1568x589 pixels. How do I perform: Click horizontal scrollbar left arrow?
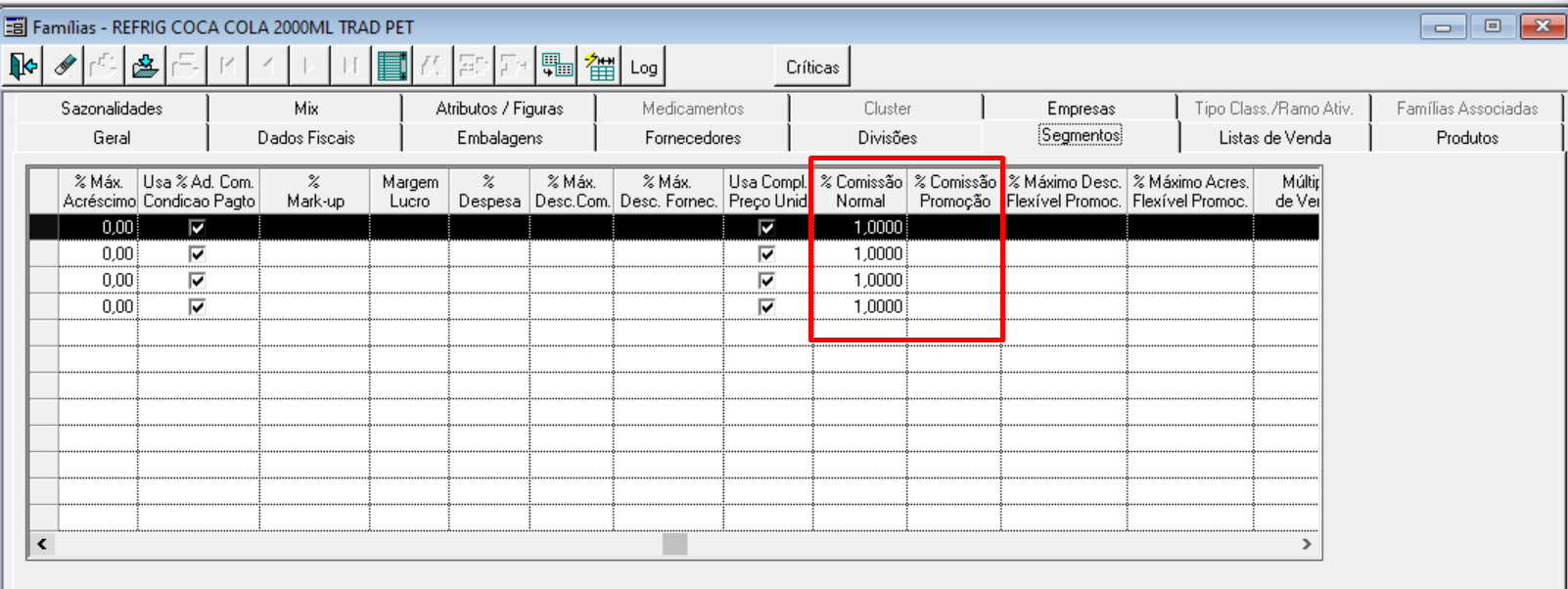(x=42, y=544)
